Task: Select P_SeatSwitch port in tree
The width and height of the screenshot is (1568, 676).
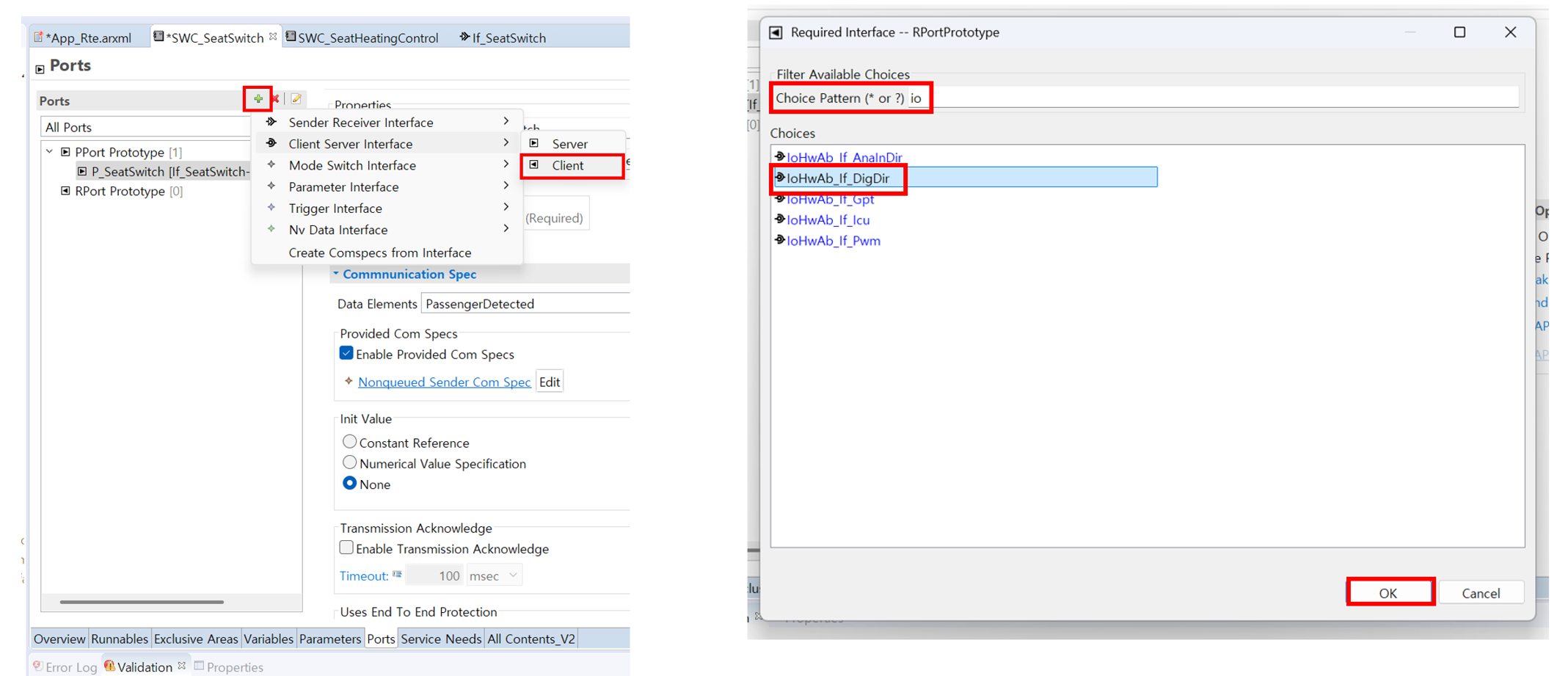Action: (169, 172)
